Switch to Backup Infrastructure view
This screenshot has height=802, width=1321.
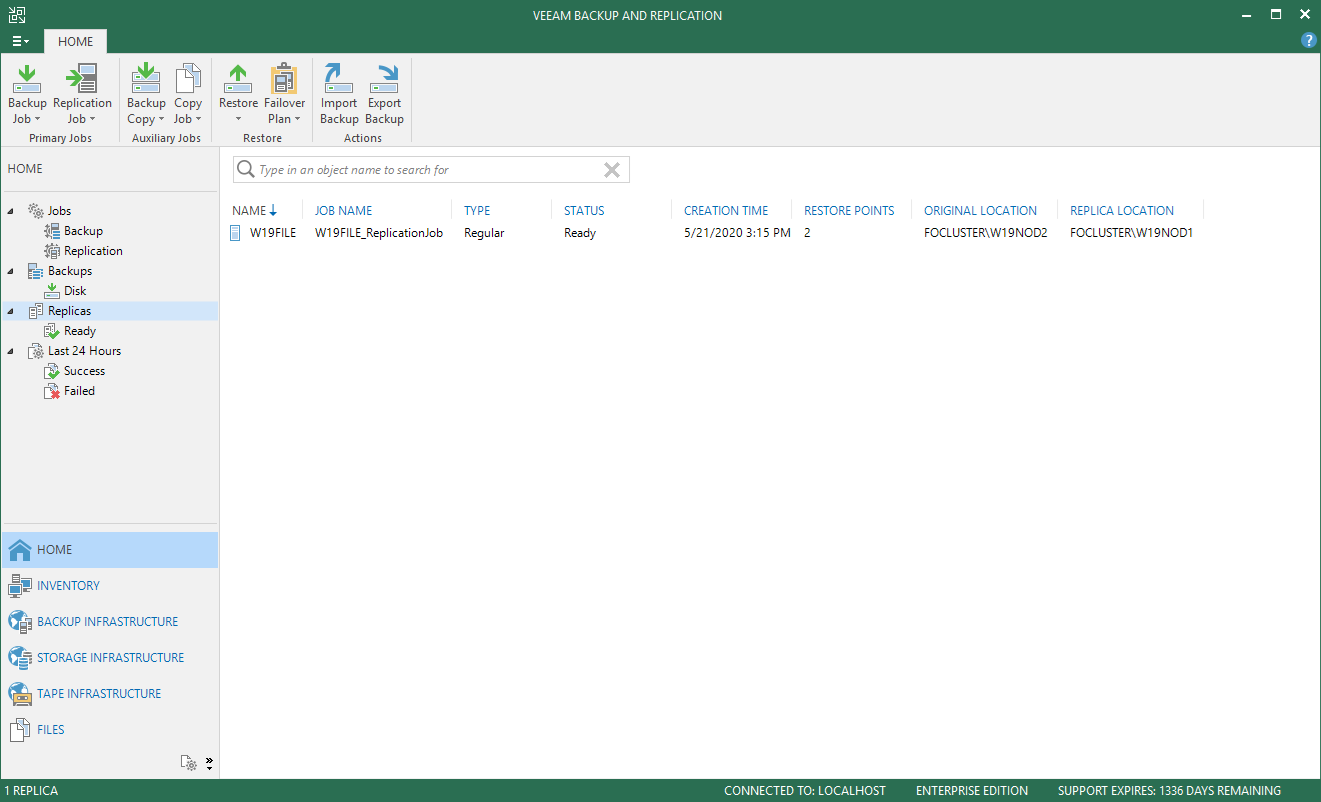(108, 622)
